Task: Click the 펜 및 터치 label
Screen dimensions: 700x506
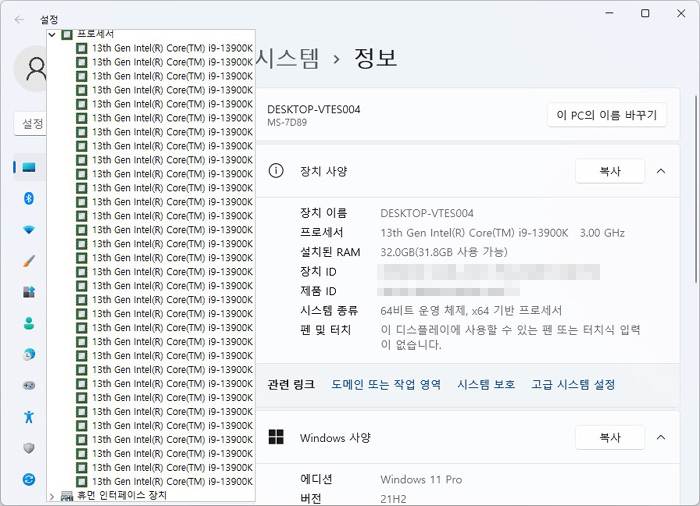Action: (325, 330)
